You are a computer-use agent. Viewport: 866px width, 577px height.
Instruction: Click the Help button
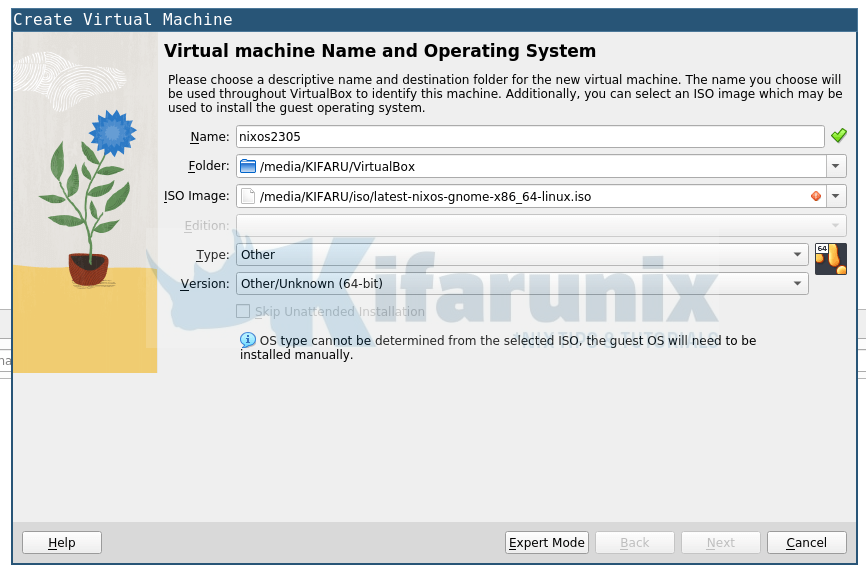coord(62,542)
